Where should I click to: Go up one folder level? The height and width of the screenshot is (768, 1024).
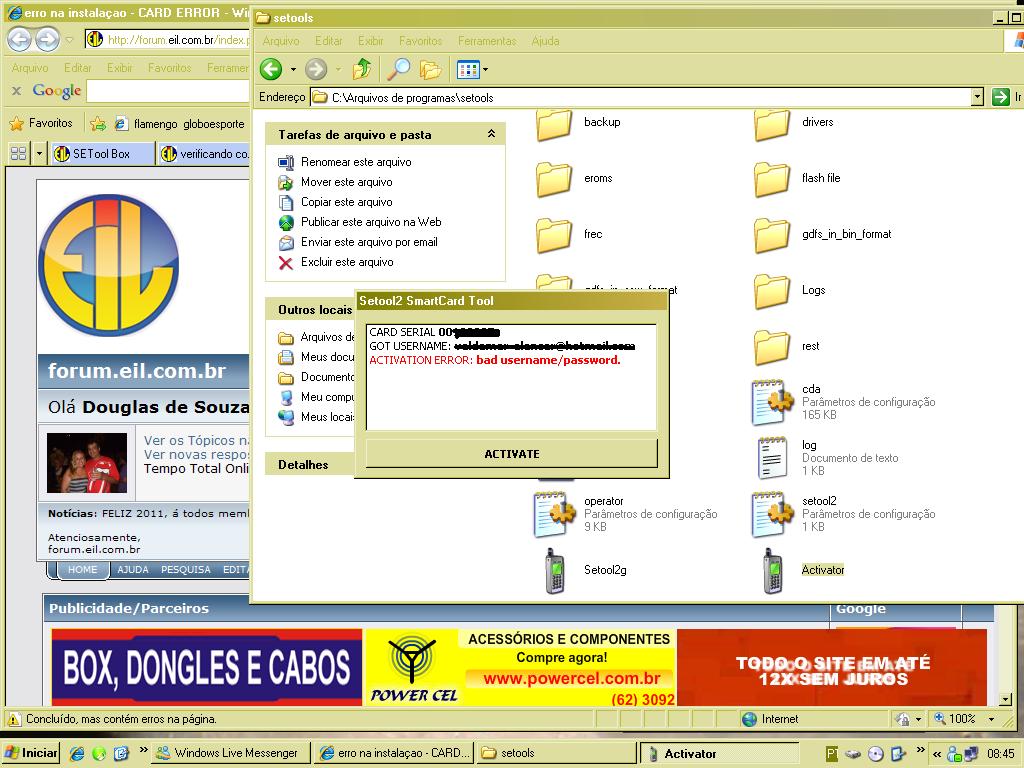click(x=362, y=69)
